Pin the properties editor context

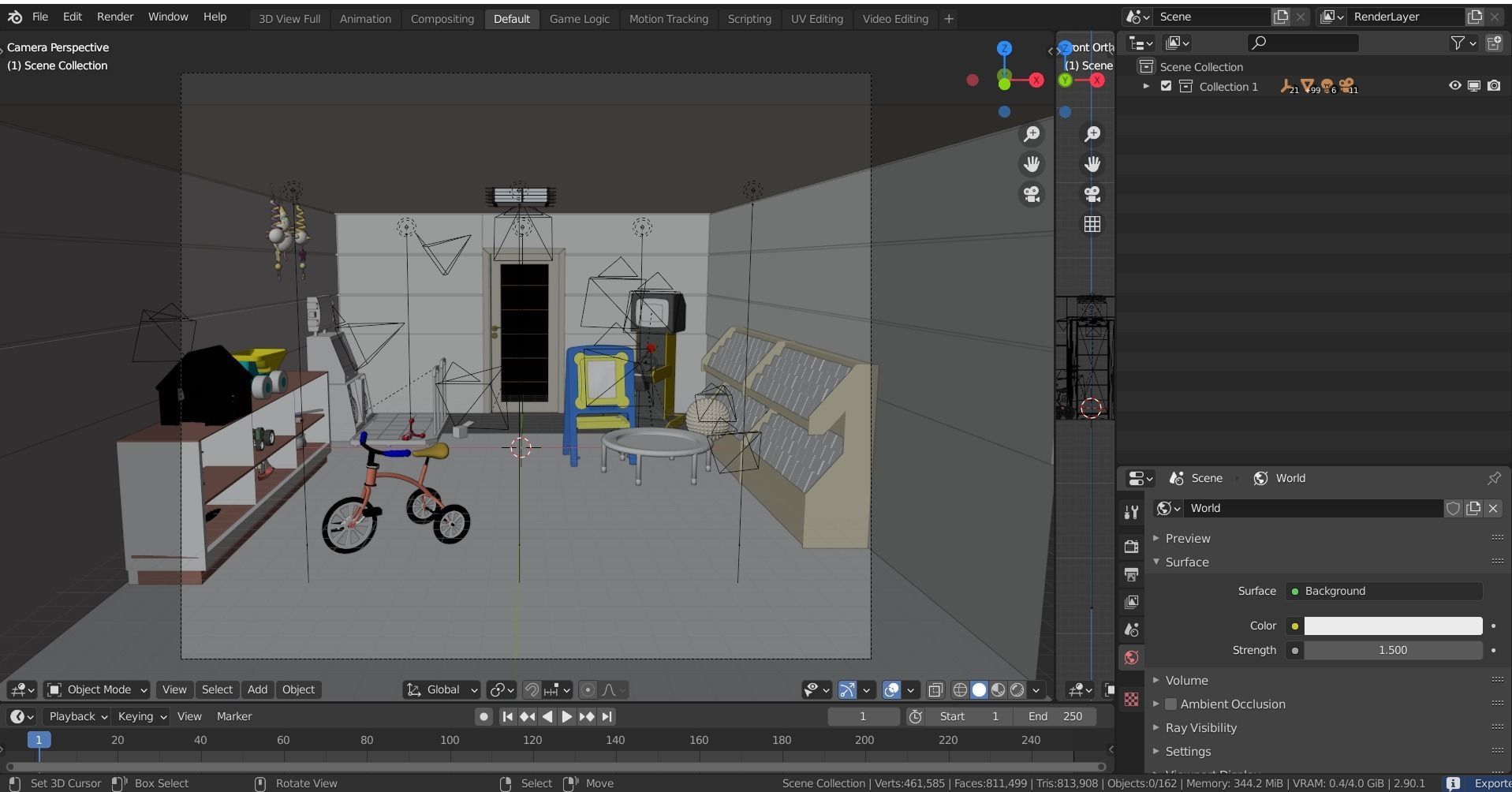click(1494, 478)
